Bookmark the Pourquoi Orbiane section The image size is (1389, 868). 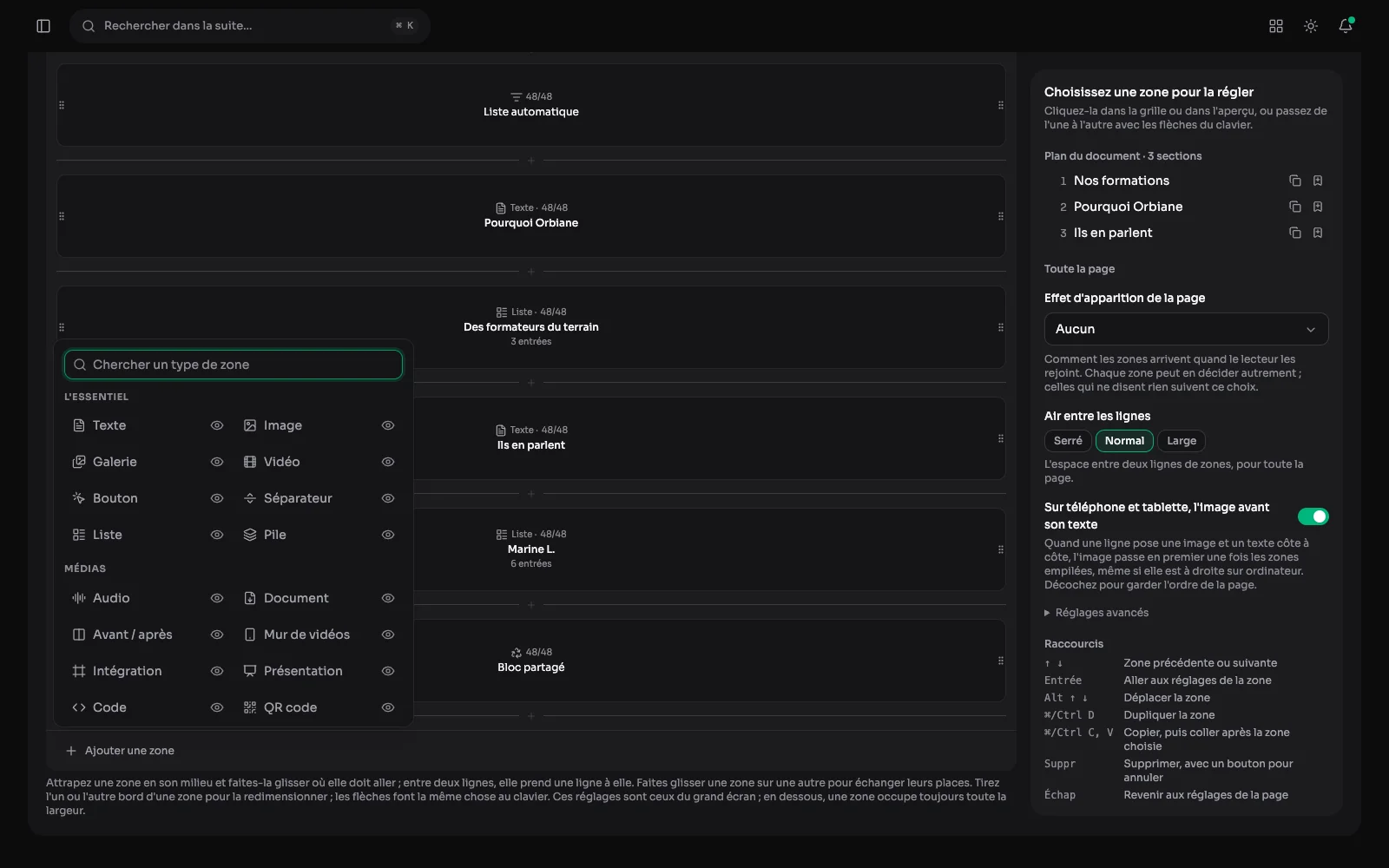click(1318, 207)
